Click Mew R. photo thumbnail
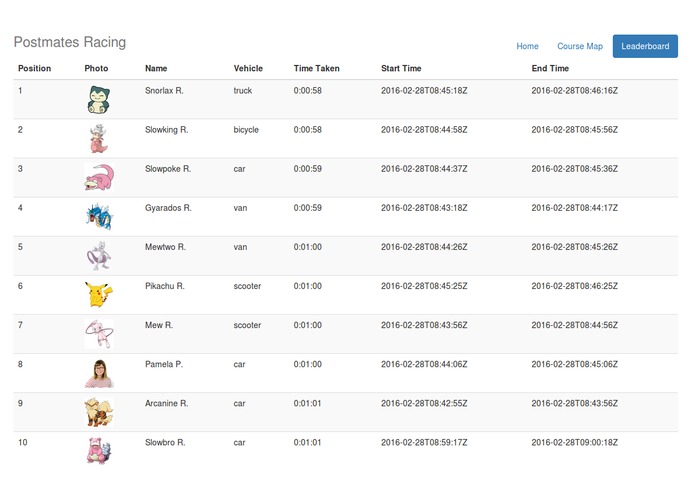 (99, 334)
